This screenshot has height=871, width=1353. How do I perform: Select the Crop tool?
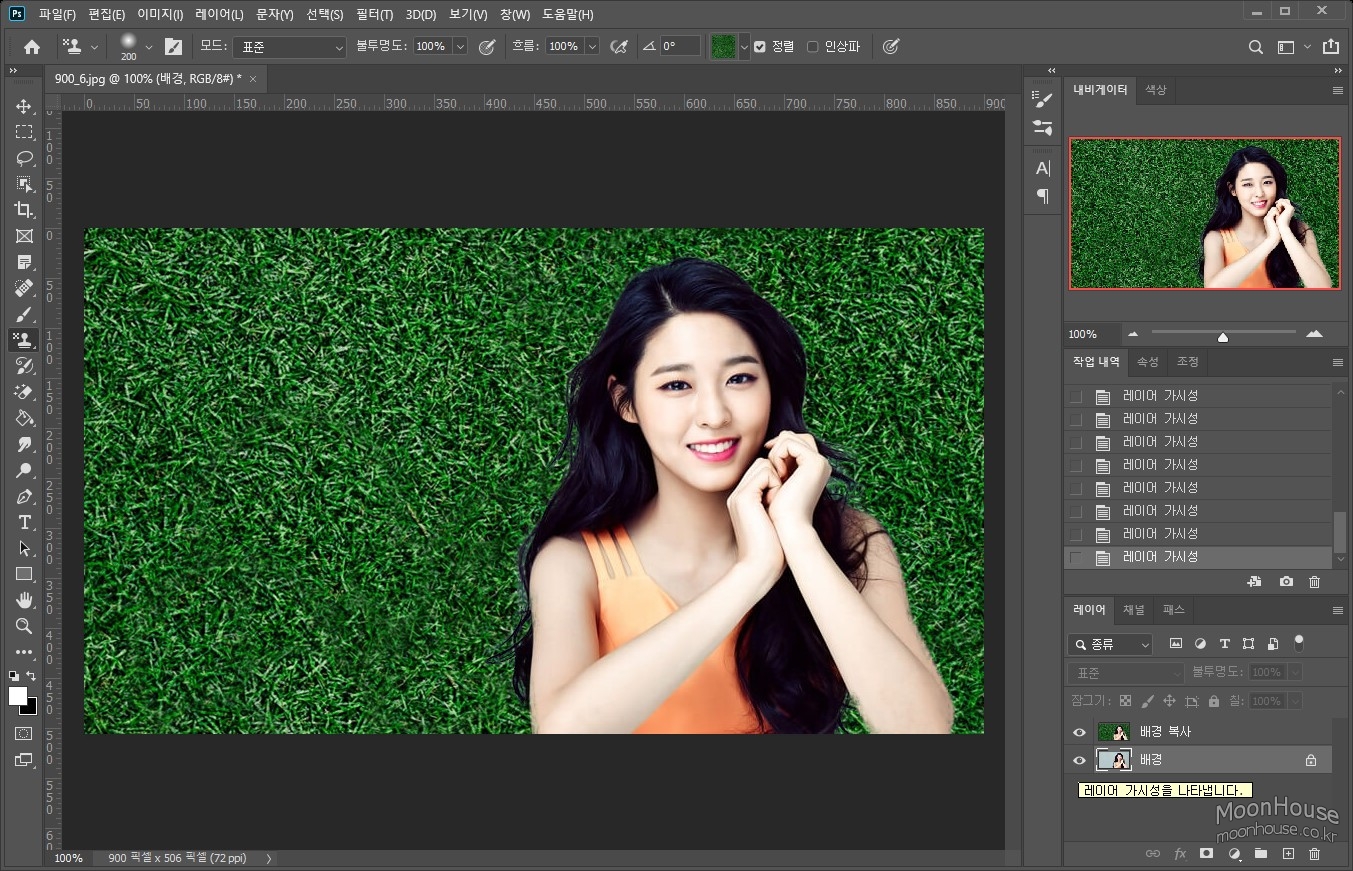[x=24, y=210]
